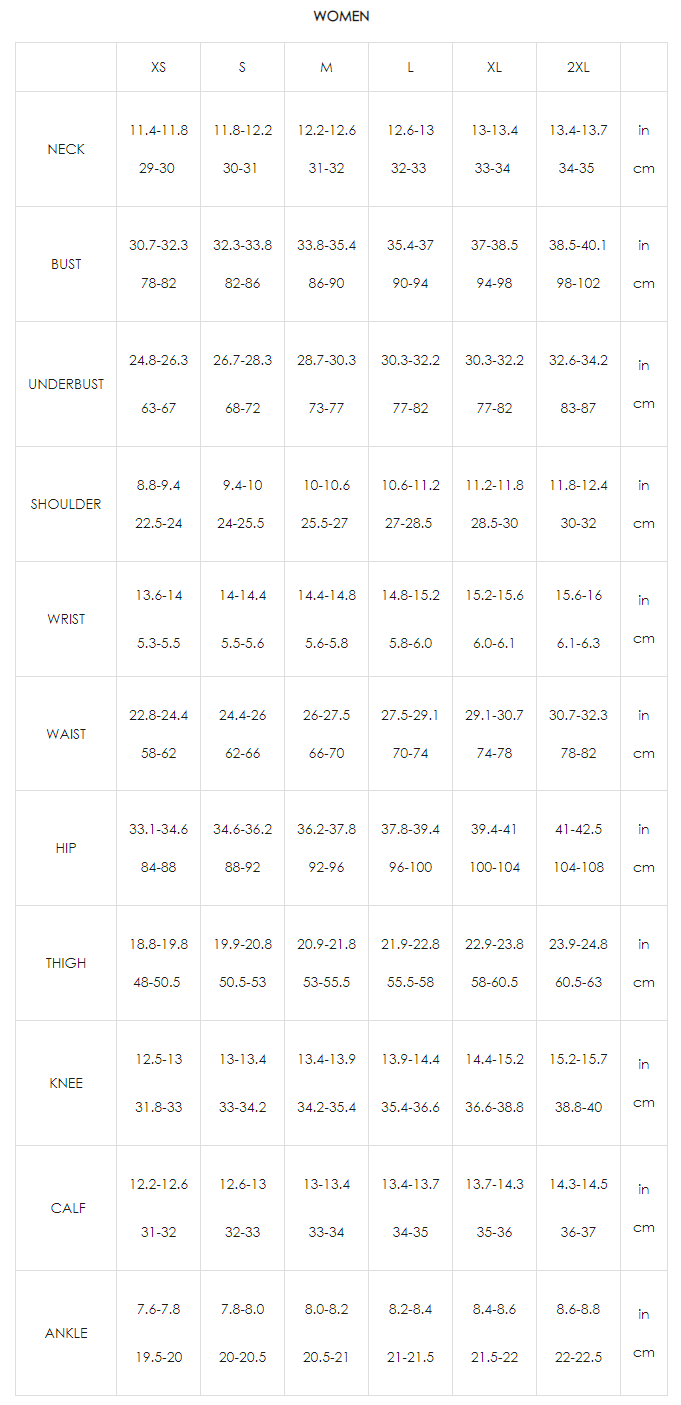
Task: Select the 2XL size column header
Action: tap(578, 67)
